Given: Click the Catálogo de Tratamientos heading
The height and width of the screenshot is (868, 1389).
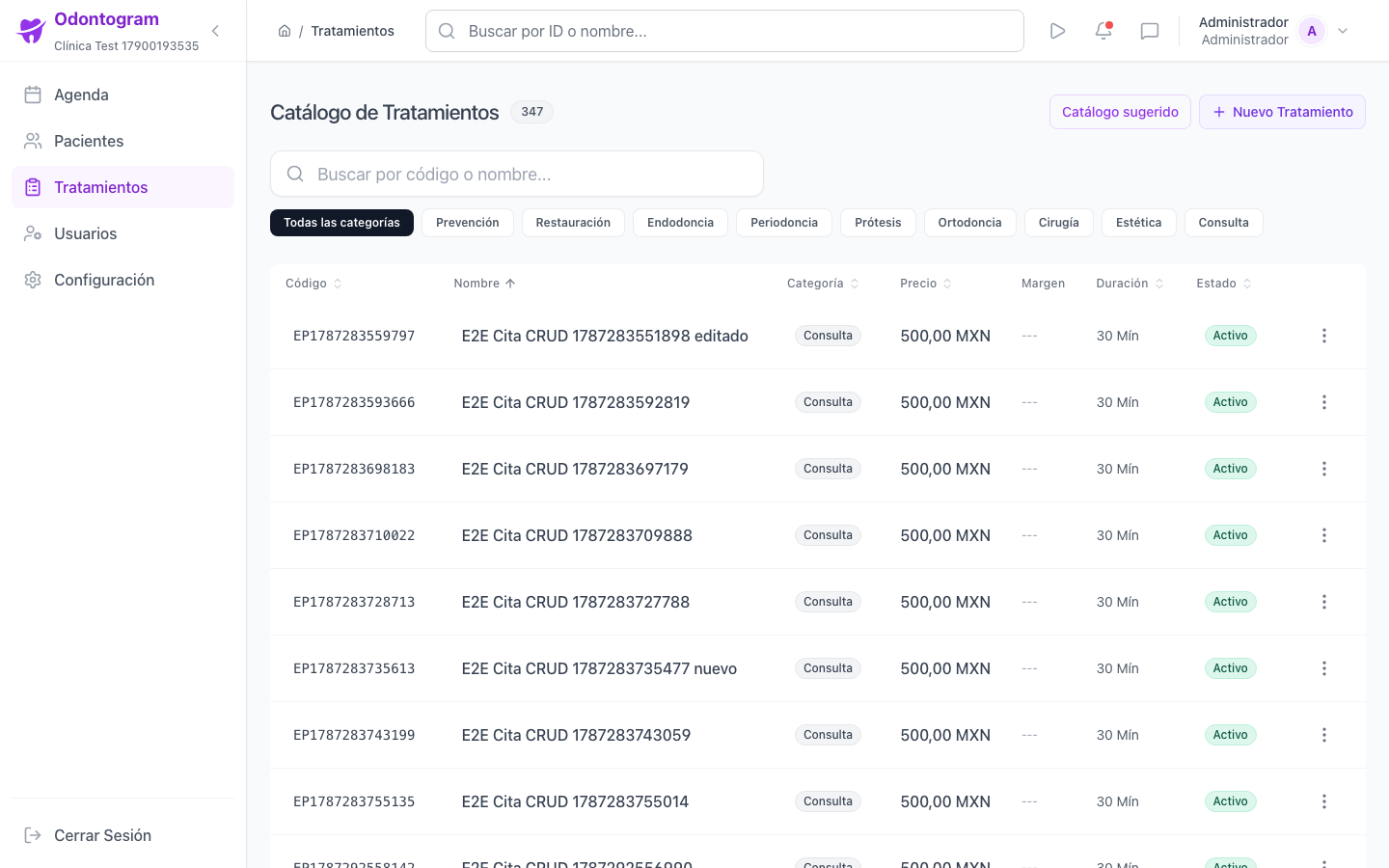Looking at the screenshot, I should pyautogui.click(x=384, y=112).
